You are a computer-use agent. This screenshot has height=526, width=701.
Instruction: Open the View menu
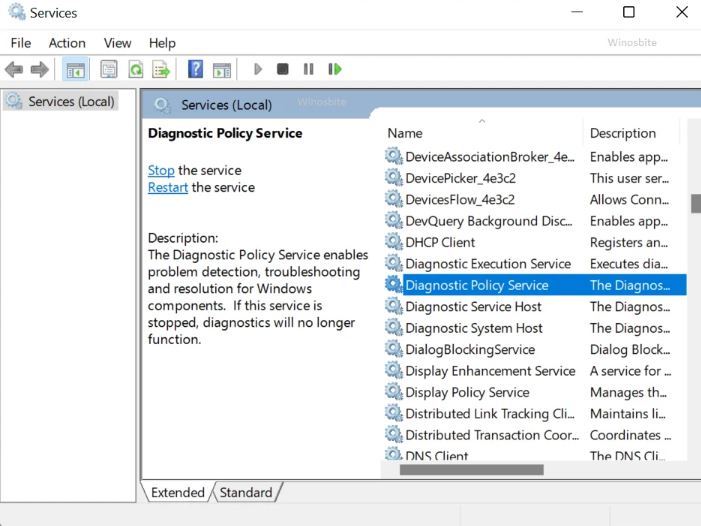pos(118,43)
